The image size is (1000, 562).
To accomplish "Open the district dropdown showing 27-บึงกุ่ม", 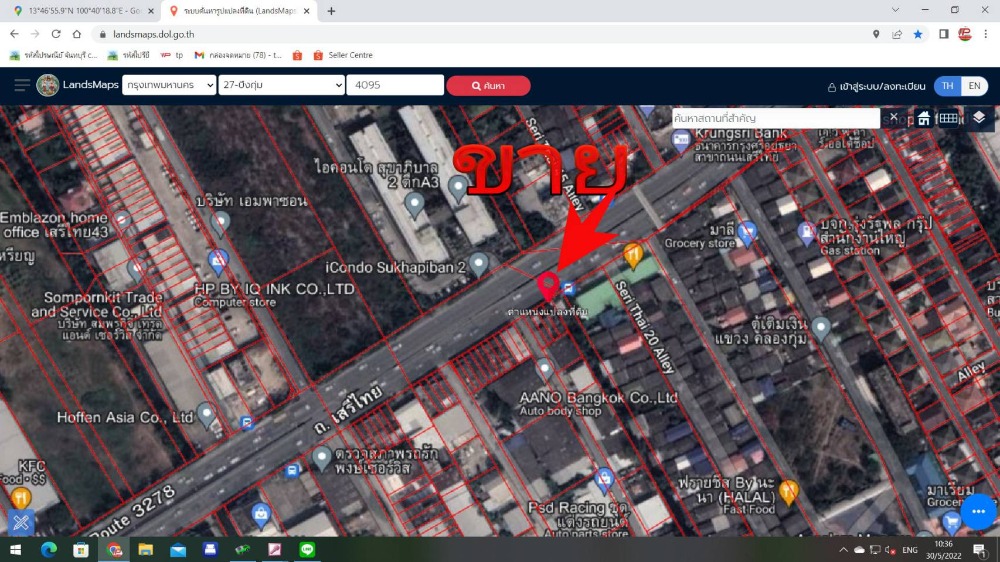I will pos(281,85).
